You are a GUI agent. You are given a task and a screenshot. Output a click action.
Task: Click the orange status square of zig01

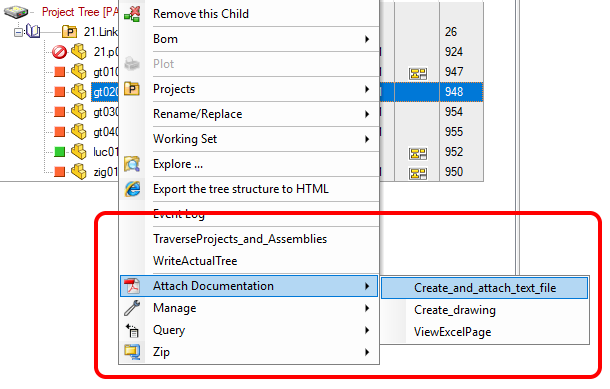click(60, 172)
